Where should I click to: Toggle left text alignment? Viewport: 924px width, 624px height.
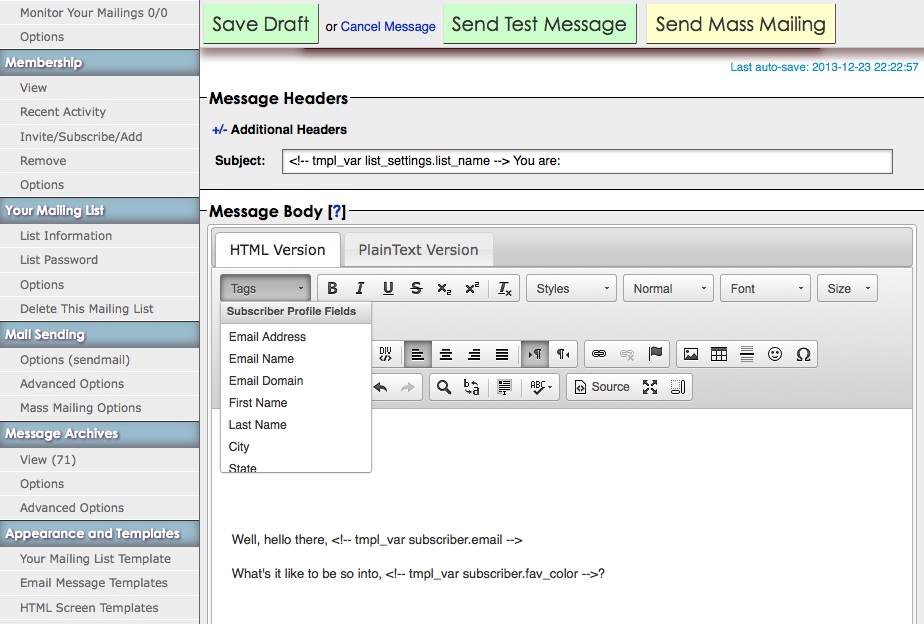(417, 354)
